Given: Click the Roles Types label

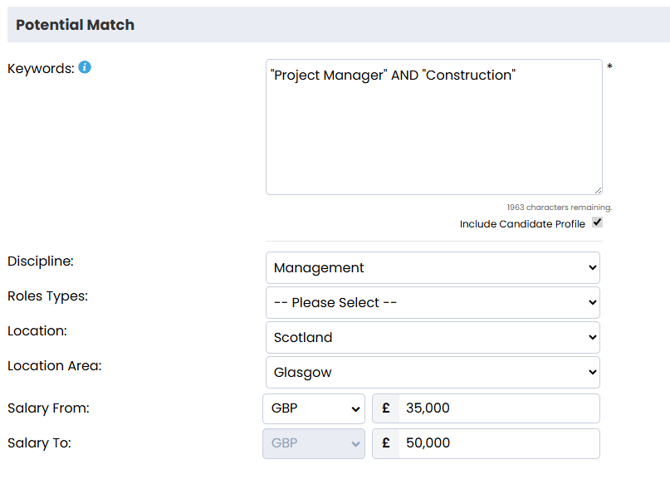Looking at the screenshot, I should tap(47, 296).
